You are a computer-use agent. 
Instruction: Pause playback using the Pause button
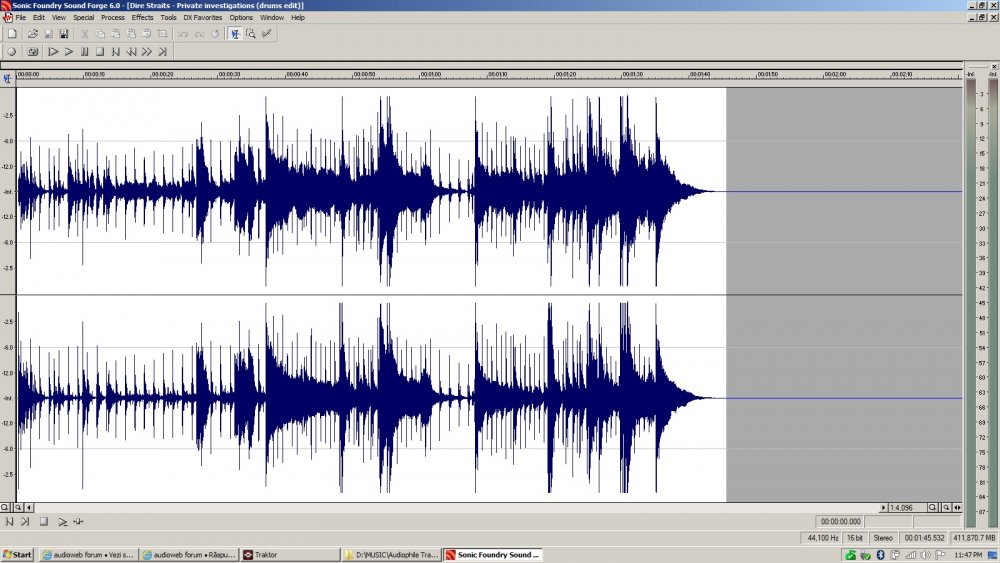(84, 52)
